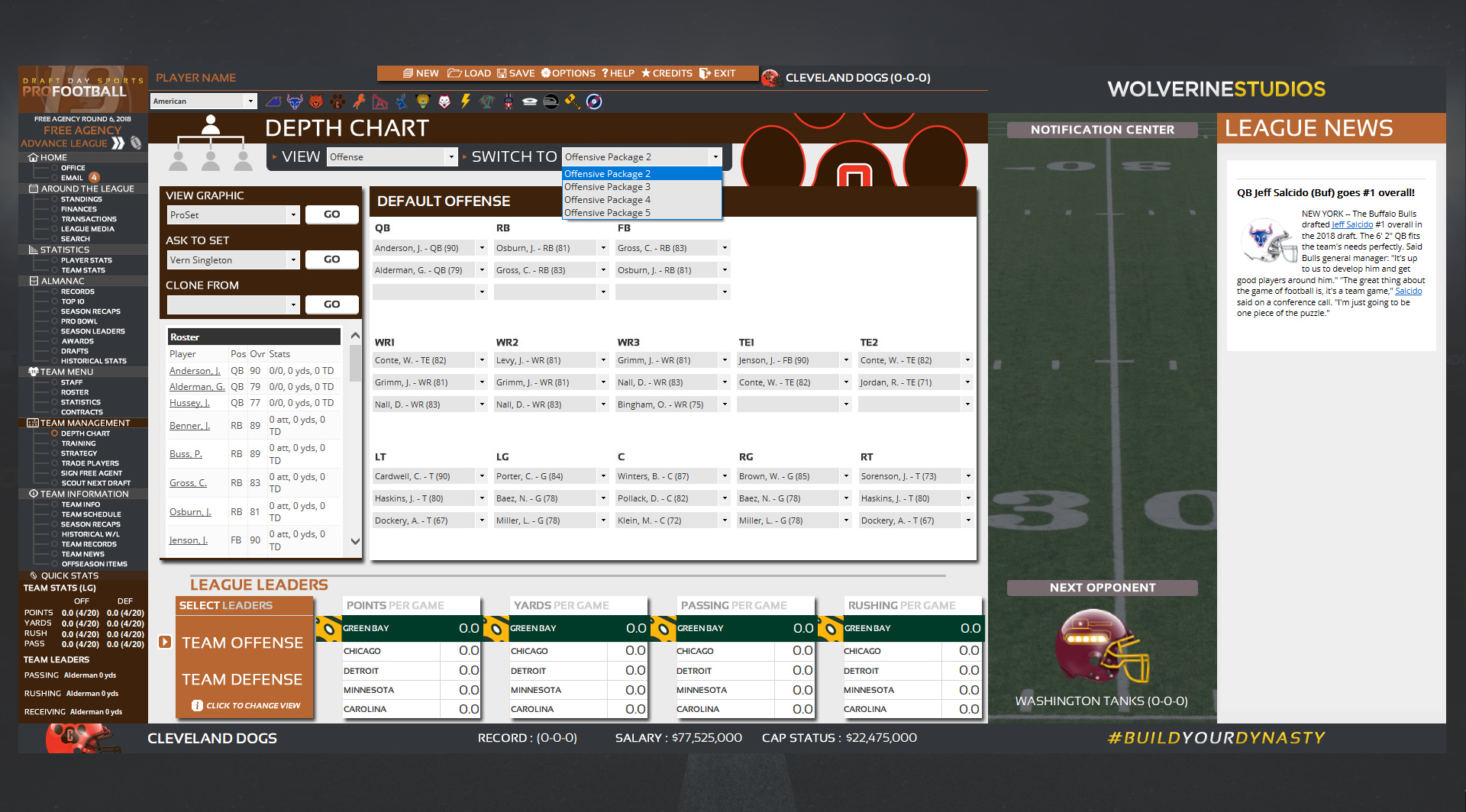
Task: Click the white wolf team logo
Action: (444, 101)
